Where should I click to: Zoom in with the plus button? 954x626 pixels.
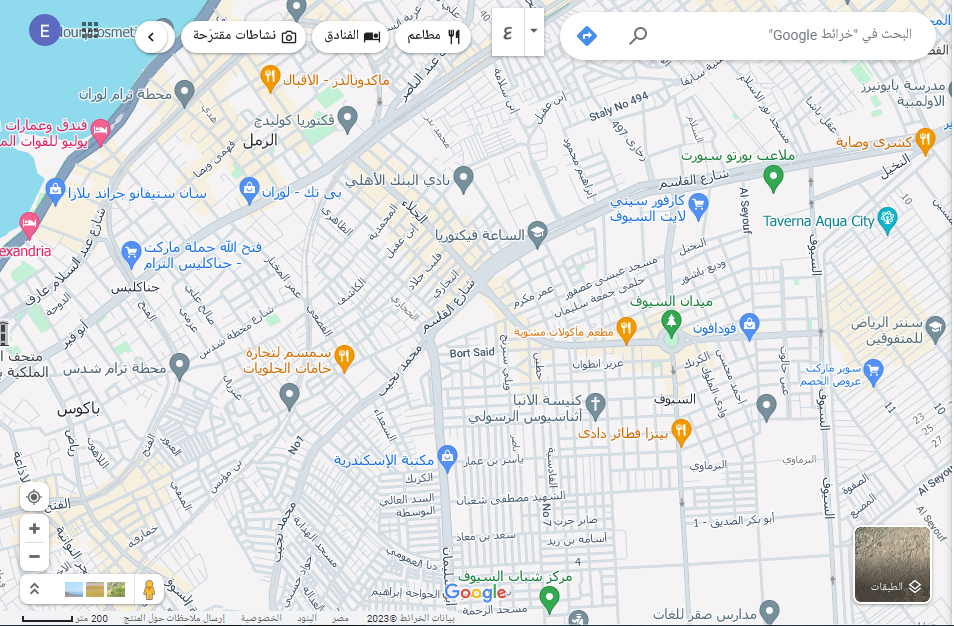pos(34,529)
